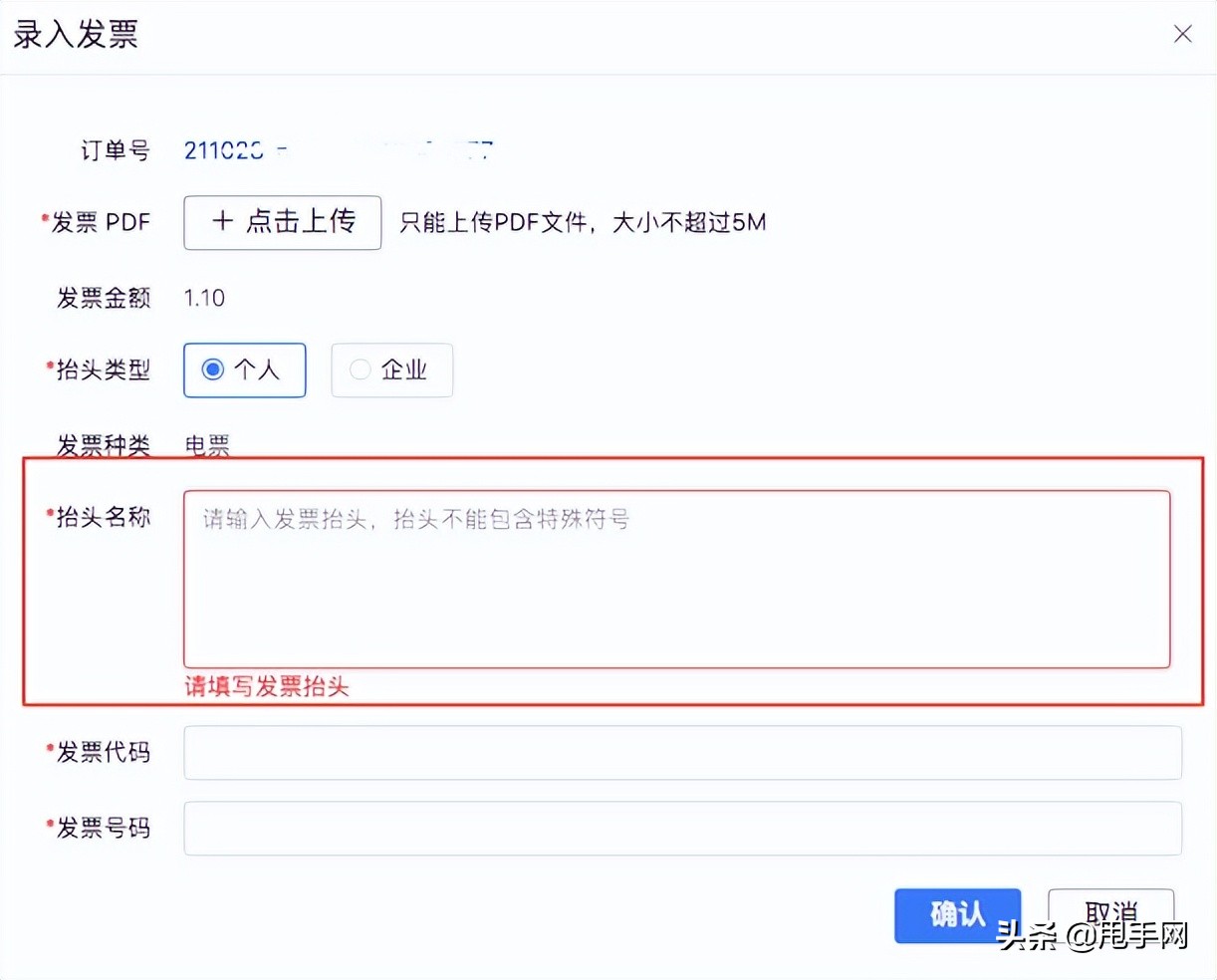
Task: Click the 发票金额 amount 1.10
Action: [205, 297]
